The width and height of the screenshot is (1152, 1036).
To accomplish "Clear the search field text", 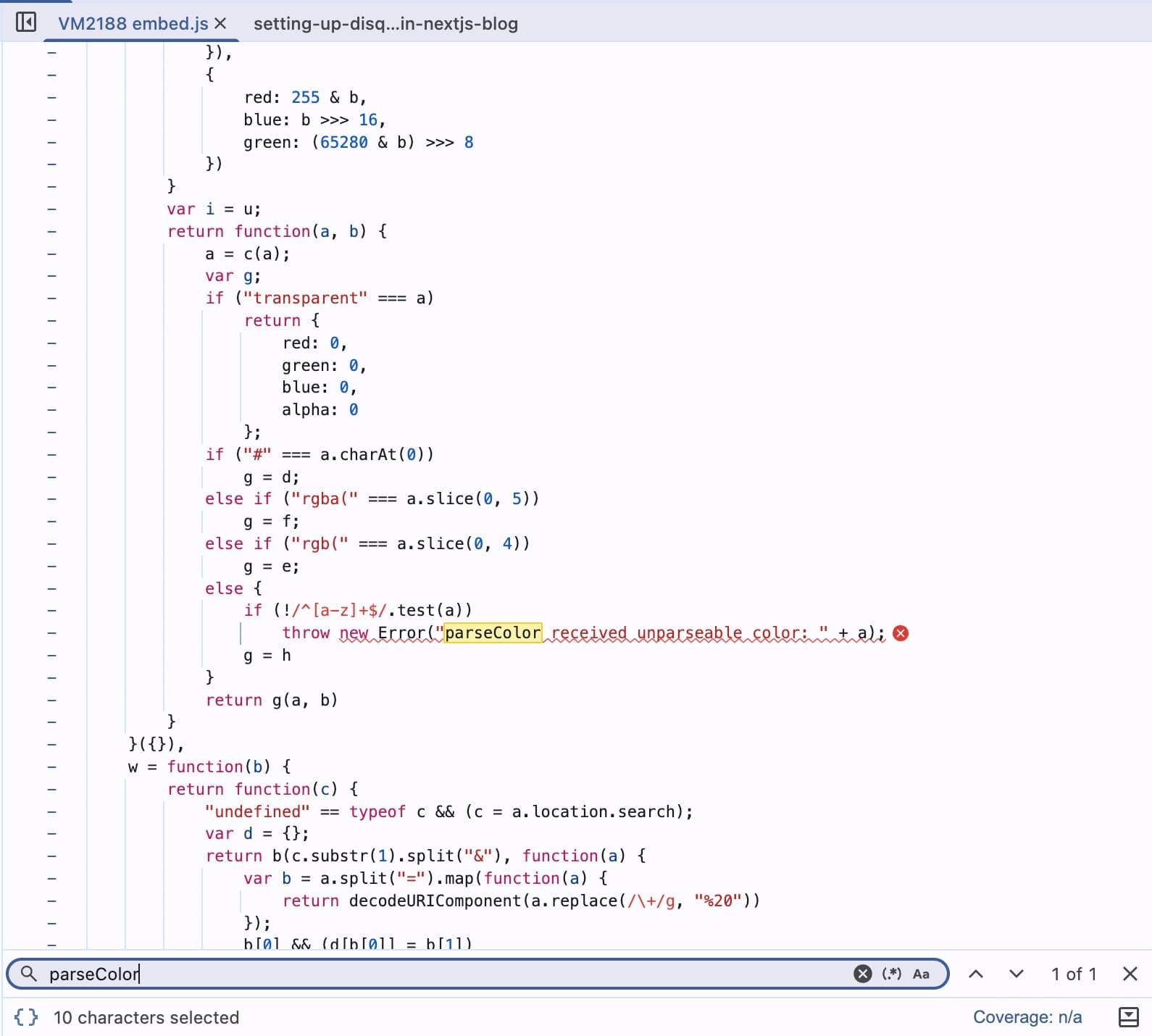I will coord(862,974).
